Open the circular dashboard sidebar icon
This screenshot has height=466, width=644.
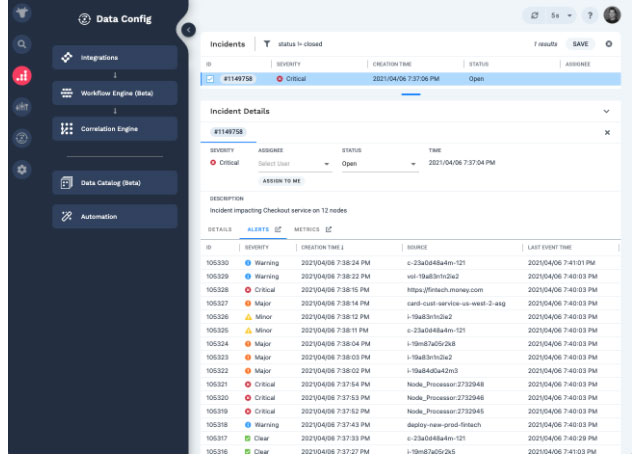tap(22, 138)
